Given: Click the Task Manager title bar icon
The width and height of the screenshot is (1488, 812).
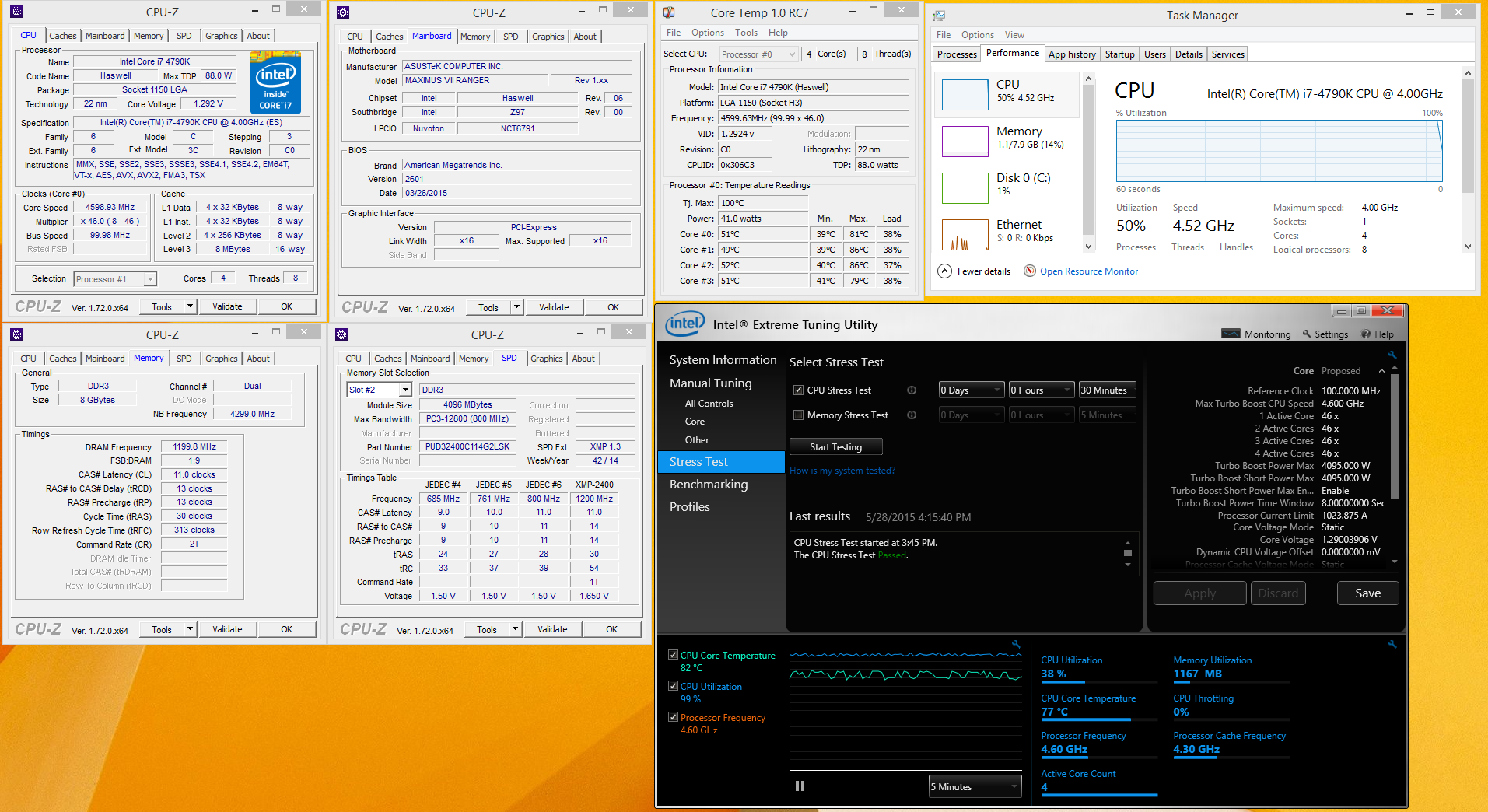Looking at the screenshot, I should click(940, 15).
